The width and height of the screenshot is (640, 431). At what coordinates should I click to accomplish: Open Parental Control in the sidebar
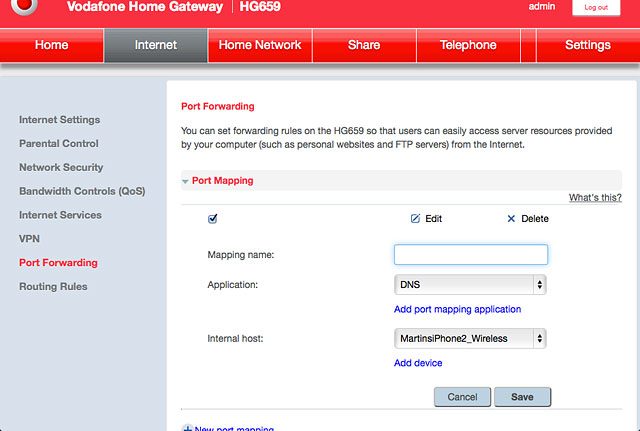[59, 144]
